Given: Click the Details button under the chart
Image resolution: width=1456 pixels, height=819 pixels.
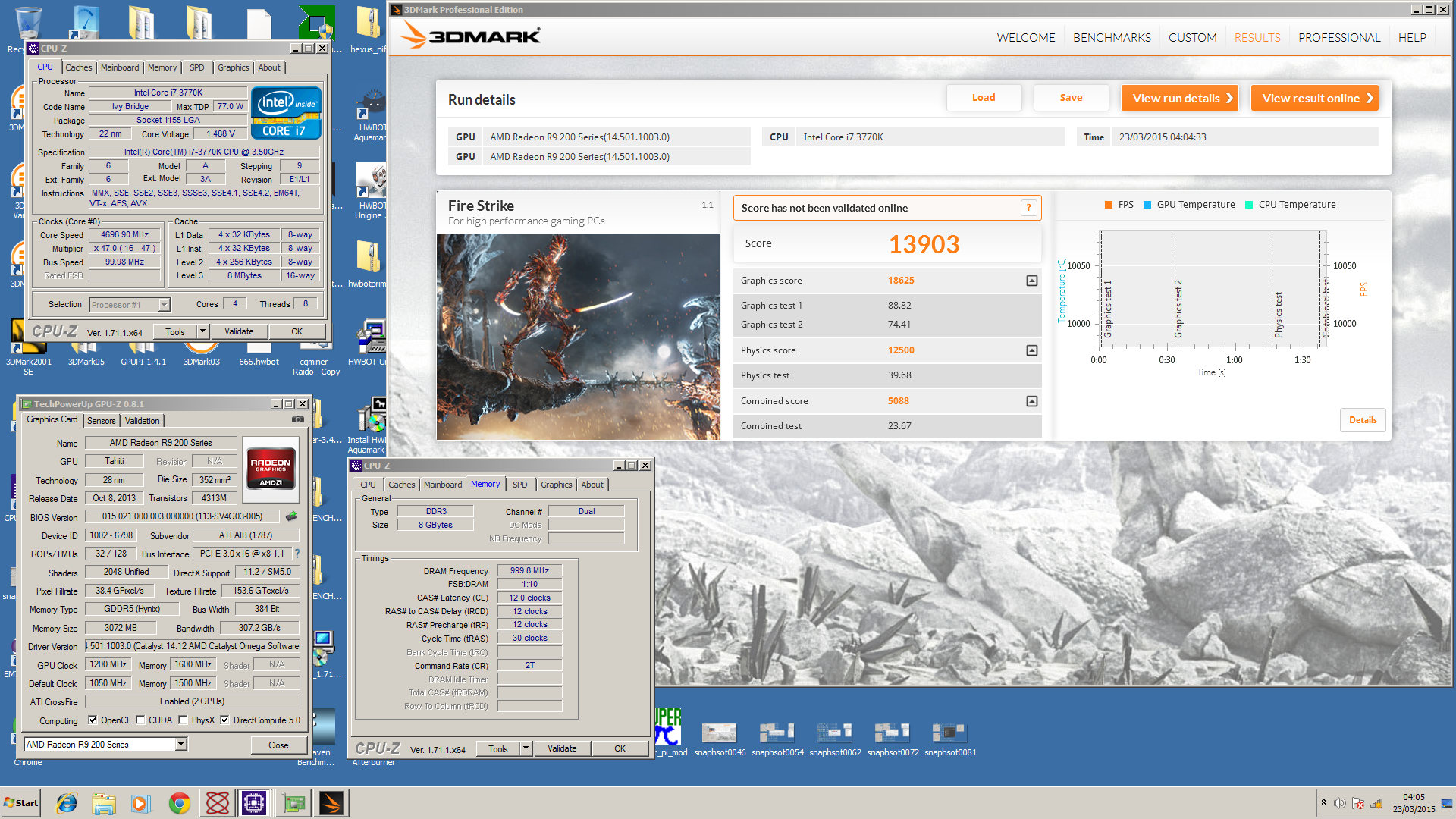Looking at the screenshot, I should (1363, 420).
